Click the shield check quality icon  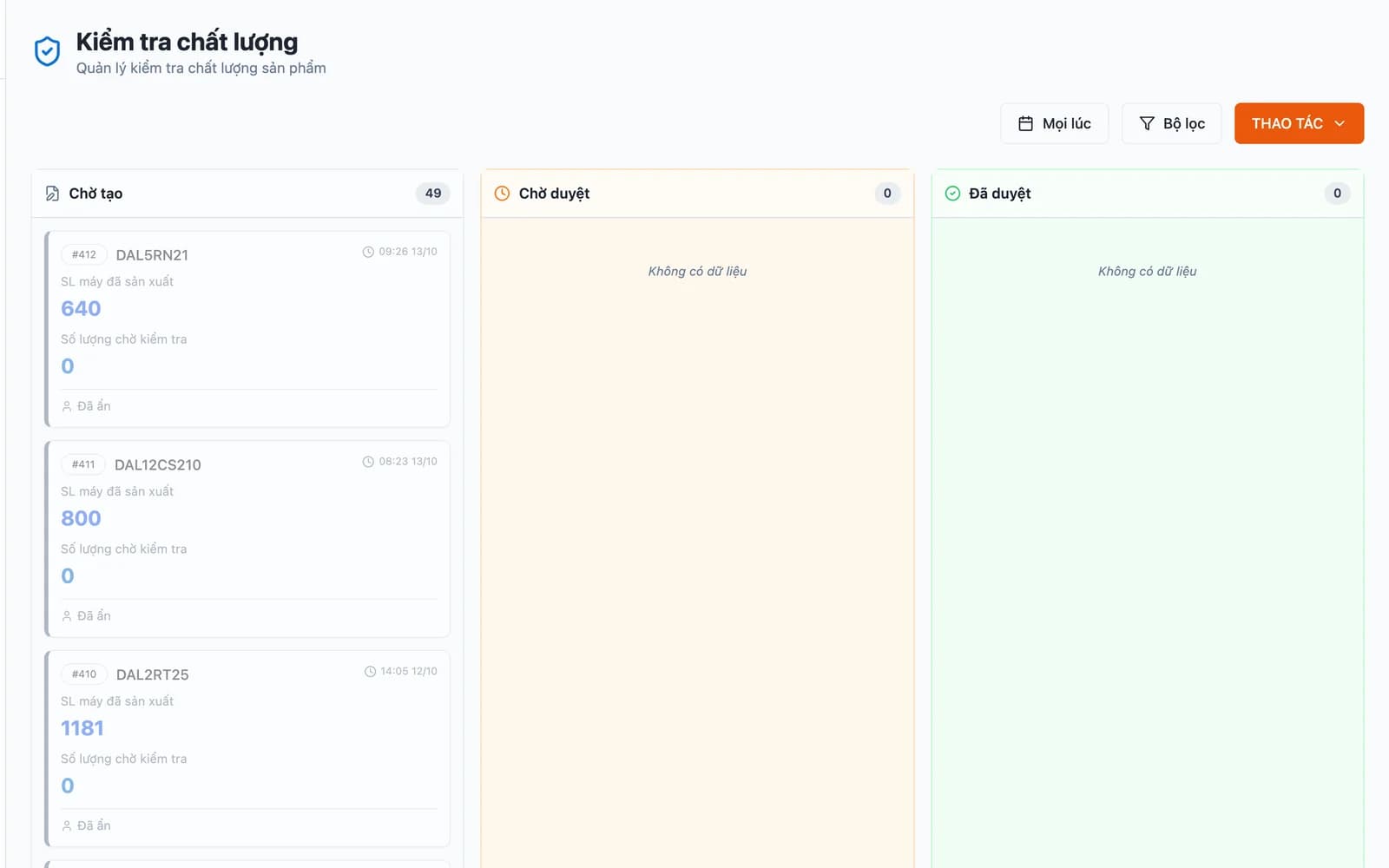[47, 52]
